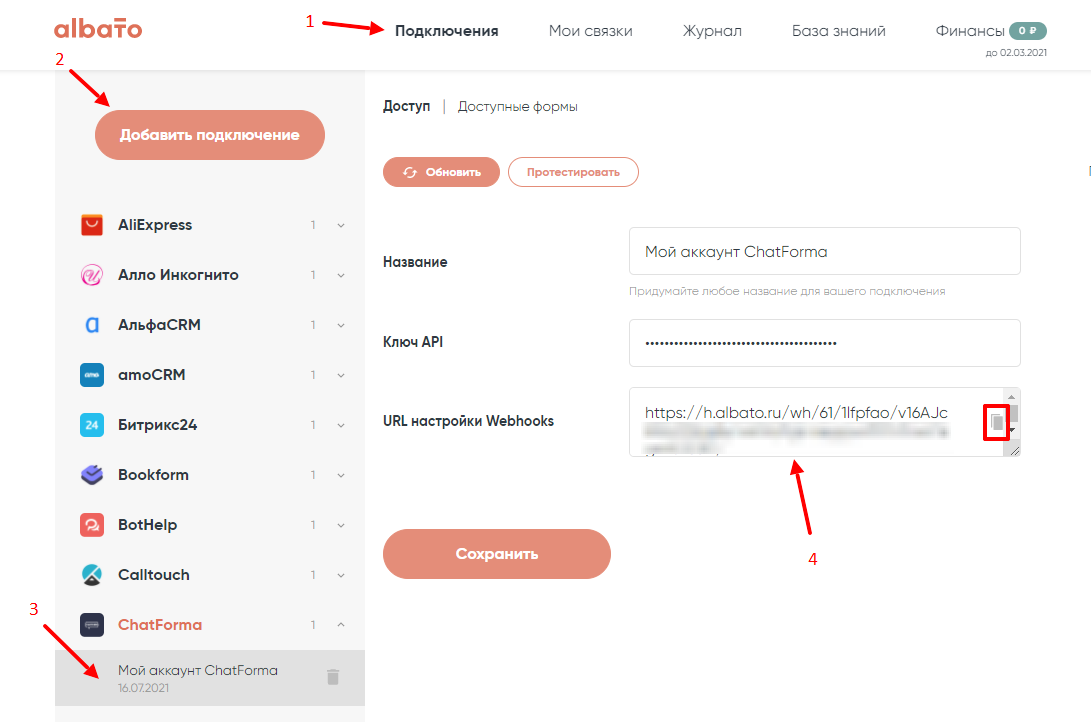
Task: Expand the АльфаCRM connections chevron
Action: pyautogui.click(x=341, y=325)
